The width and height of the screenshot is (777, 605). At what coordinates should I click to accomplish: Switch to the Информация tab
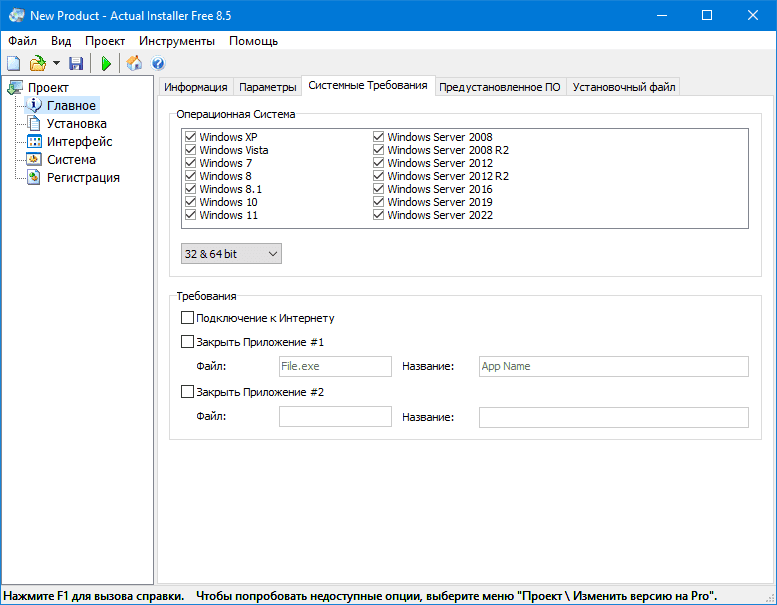click(196, 87)
